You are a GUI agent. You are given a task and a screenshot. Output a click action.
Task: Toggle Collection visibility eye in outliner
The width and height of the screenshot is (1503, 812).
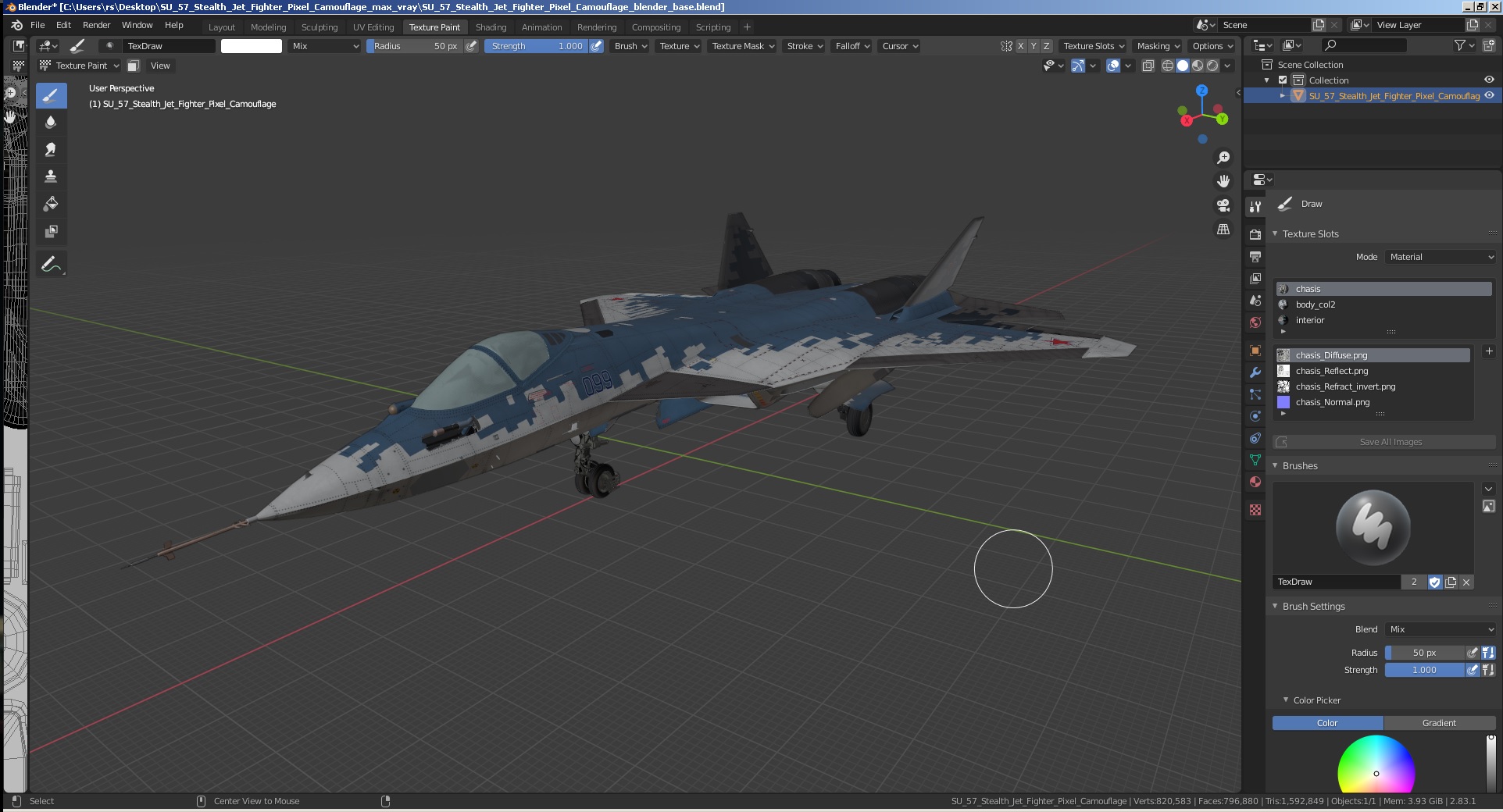point(1489,80)
